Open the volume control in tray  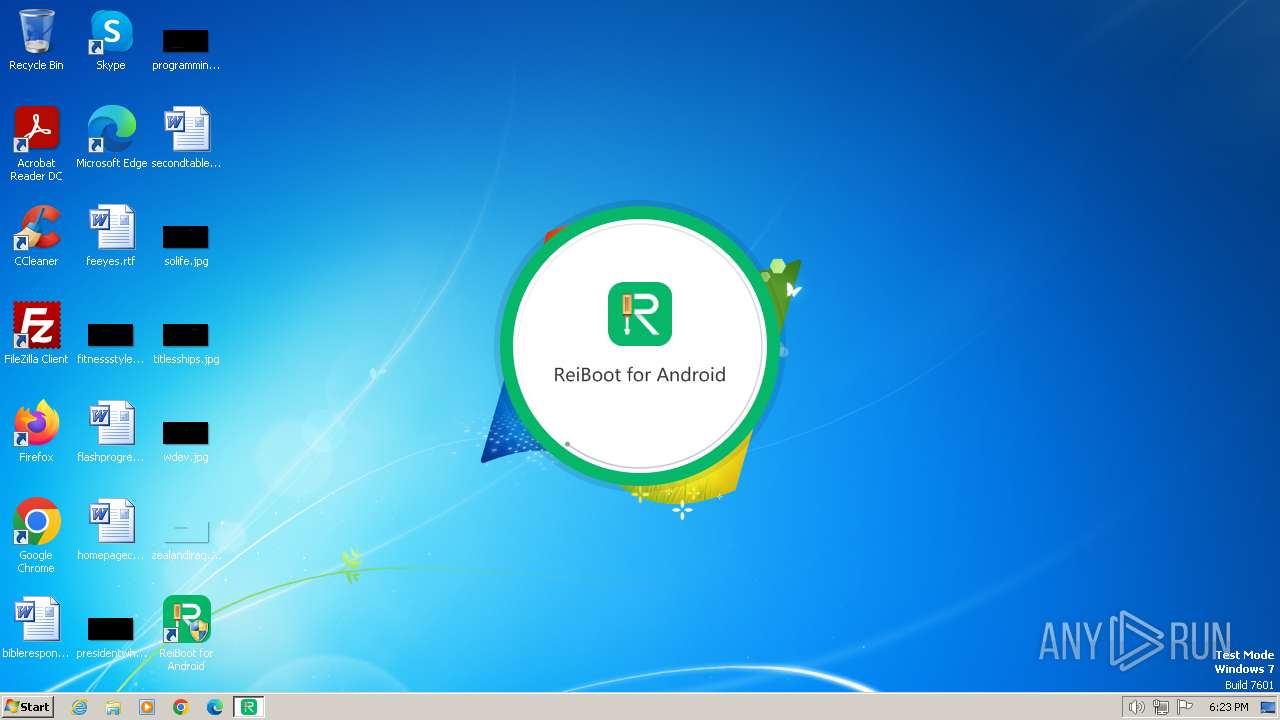[1136, 707]
